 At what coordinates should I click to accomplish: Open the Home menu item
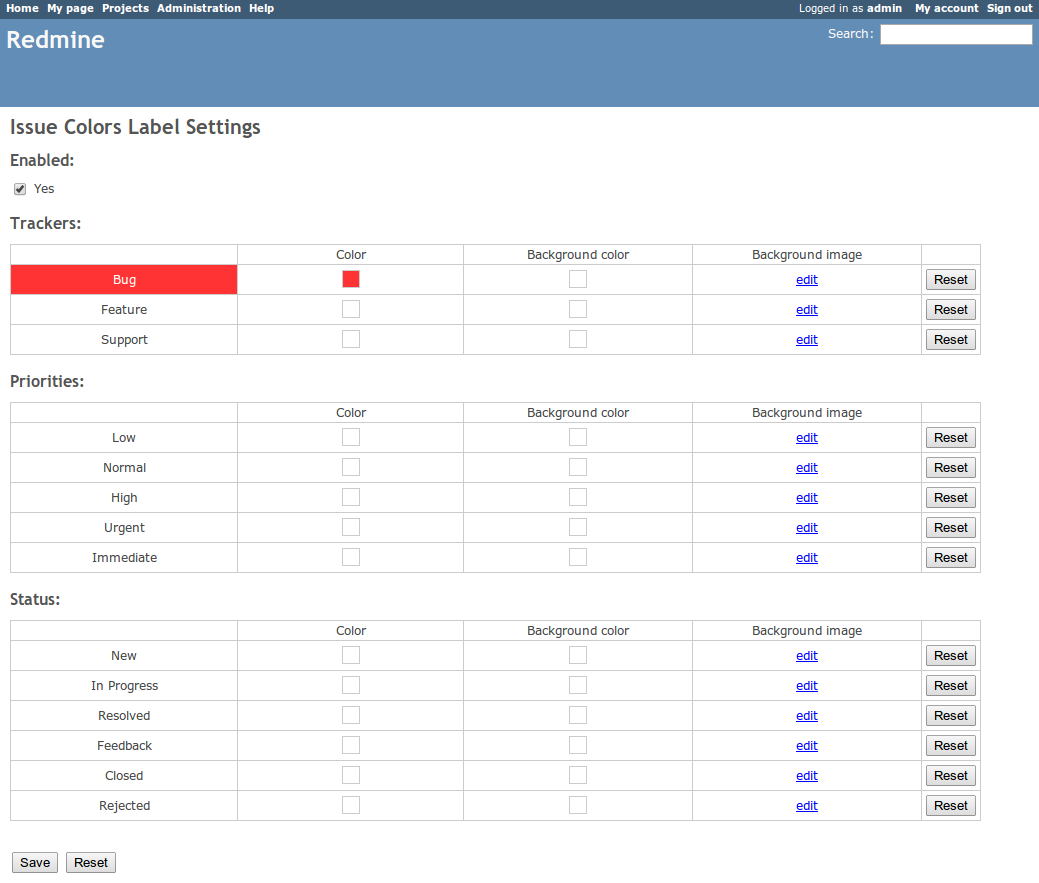tap(23, 8)
